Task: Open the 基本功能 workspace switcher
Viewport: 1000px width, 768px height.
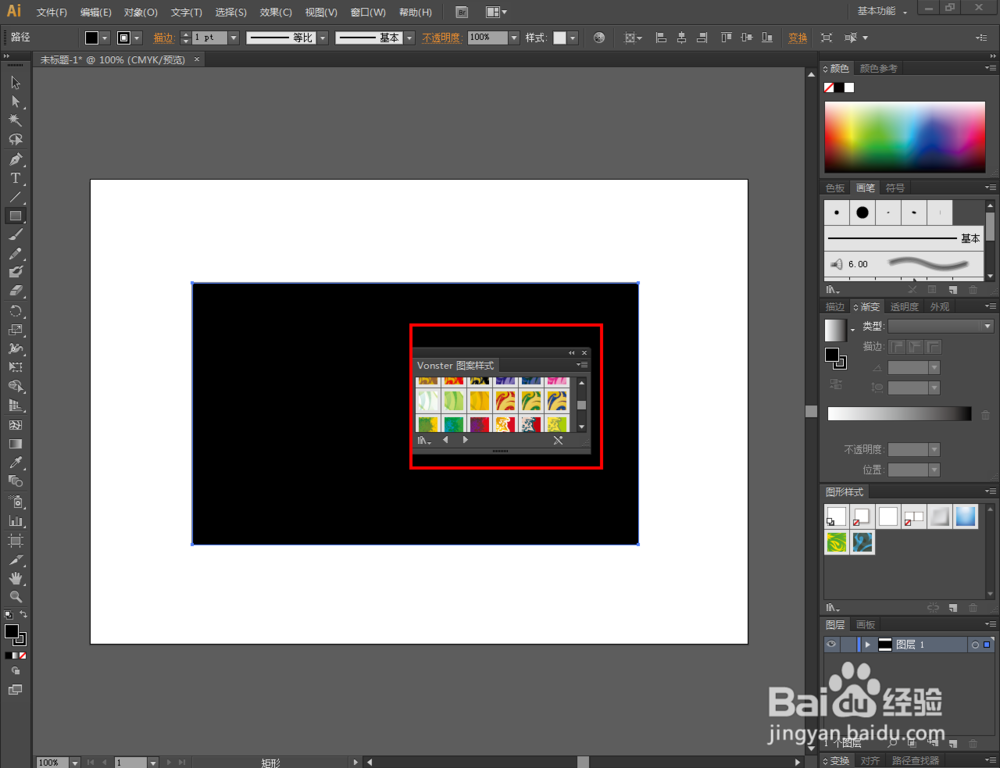Action: click(x=882, y=11)
